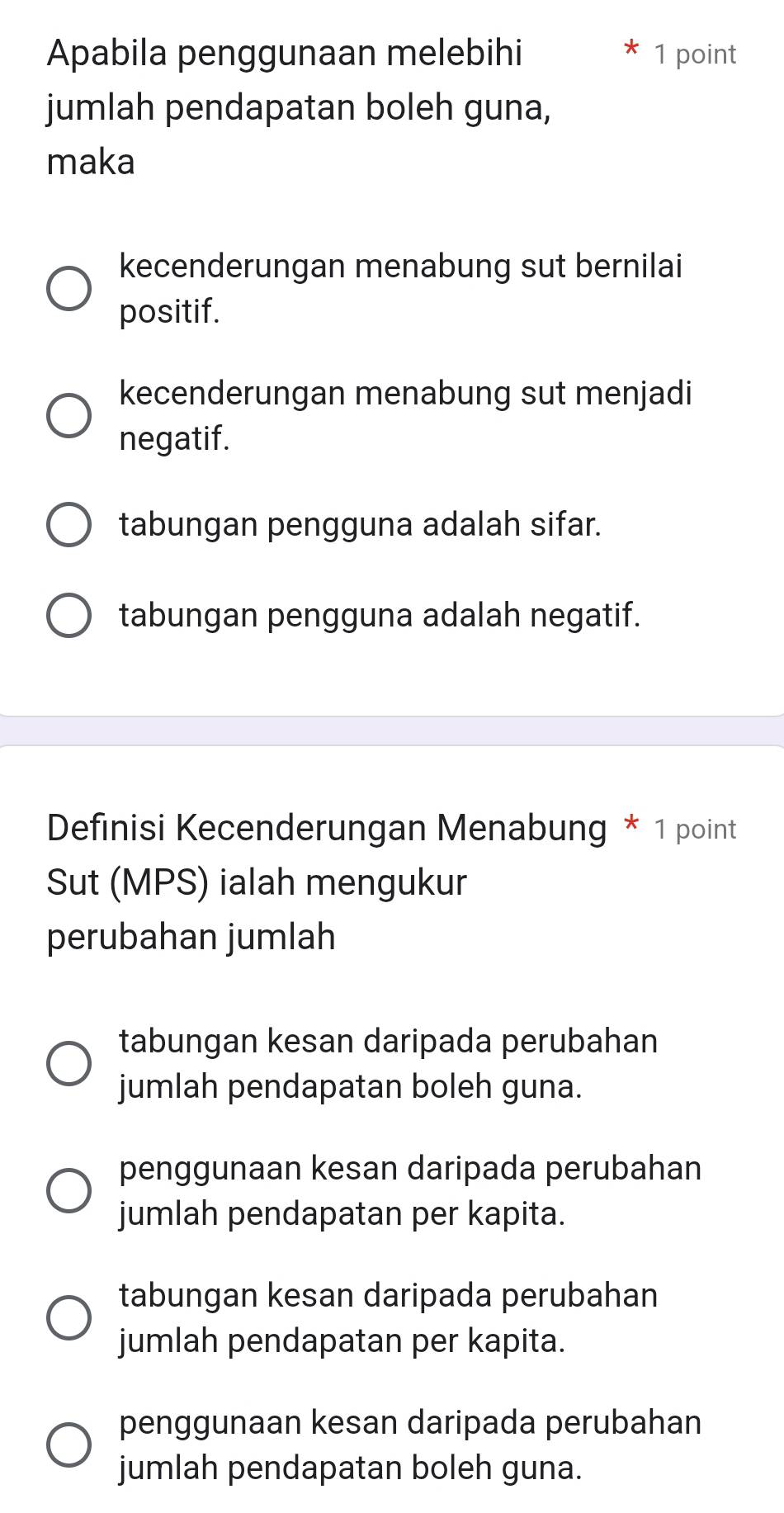Click the label text 'kecenderungan menabung sut menjadi negatif.'
Image resolution: width=784 pixels, height=1513 pixels.
coord(405,416)
